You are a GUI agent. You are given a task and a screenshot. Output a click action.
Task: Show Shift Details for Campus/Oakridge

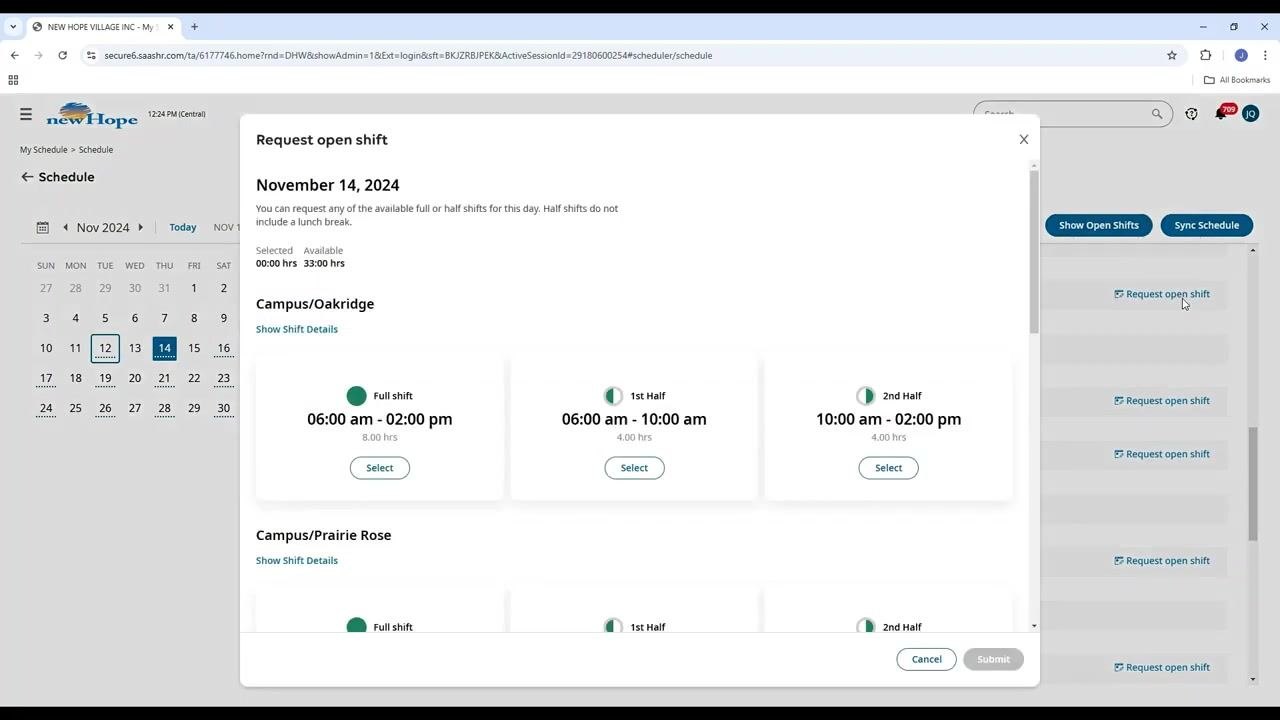click(x=297, y=329)
